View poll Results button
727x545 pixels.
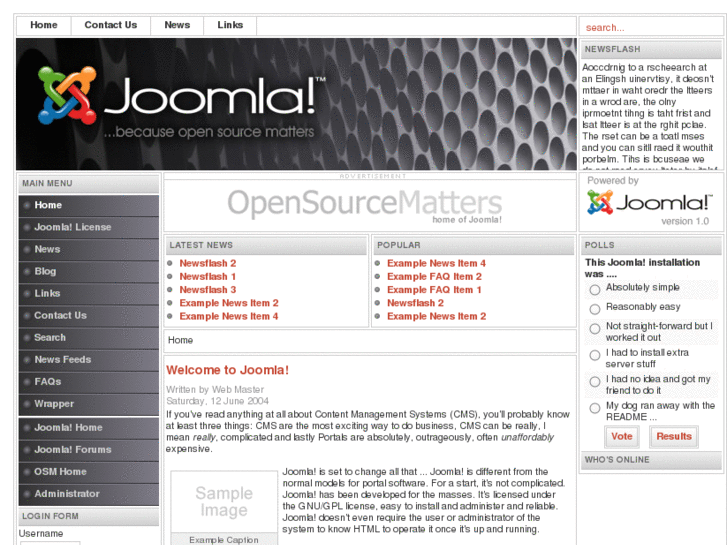point(674,436)
